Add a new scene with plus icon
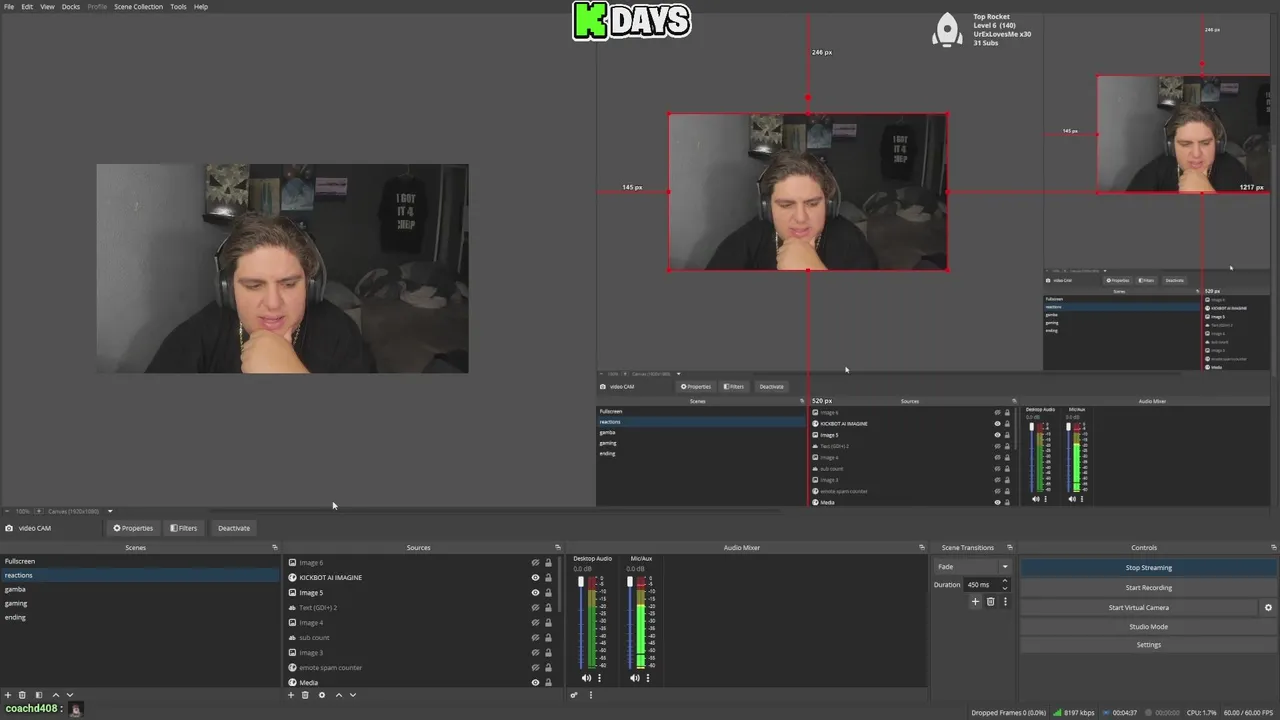Screen dimensions: 1280x720 coord(8,695)
